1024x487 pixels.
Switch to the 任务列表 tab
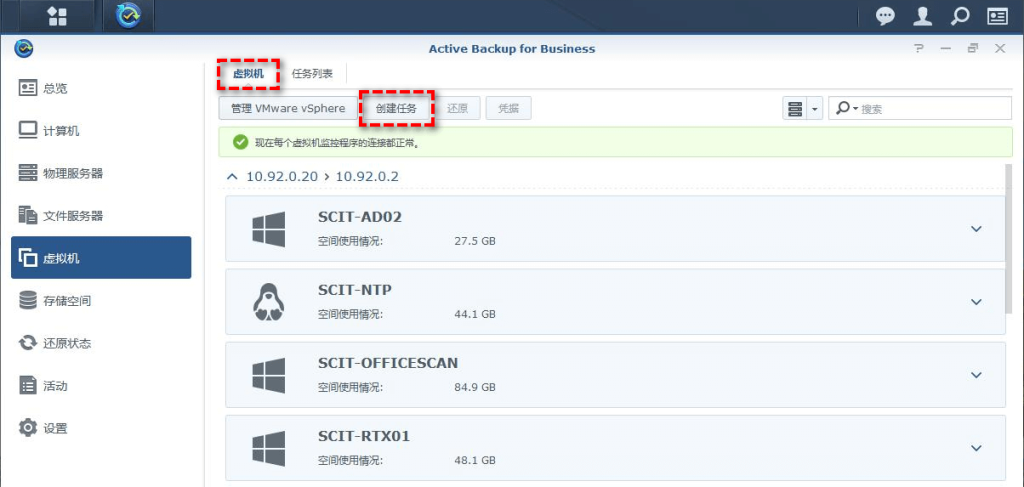(312, 74)
